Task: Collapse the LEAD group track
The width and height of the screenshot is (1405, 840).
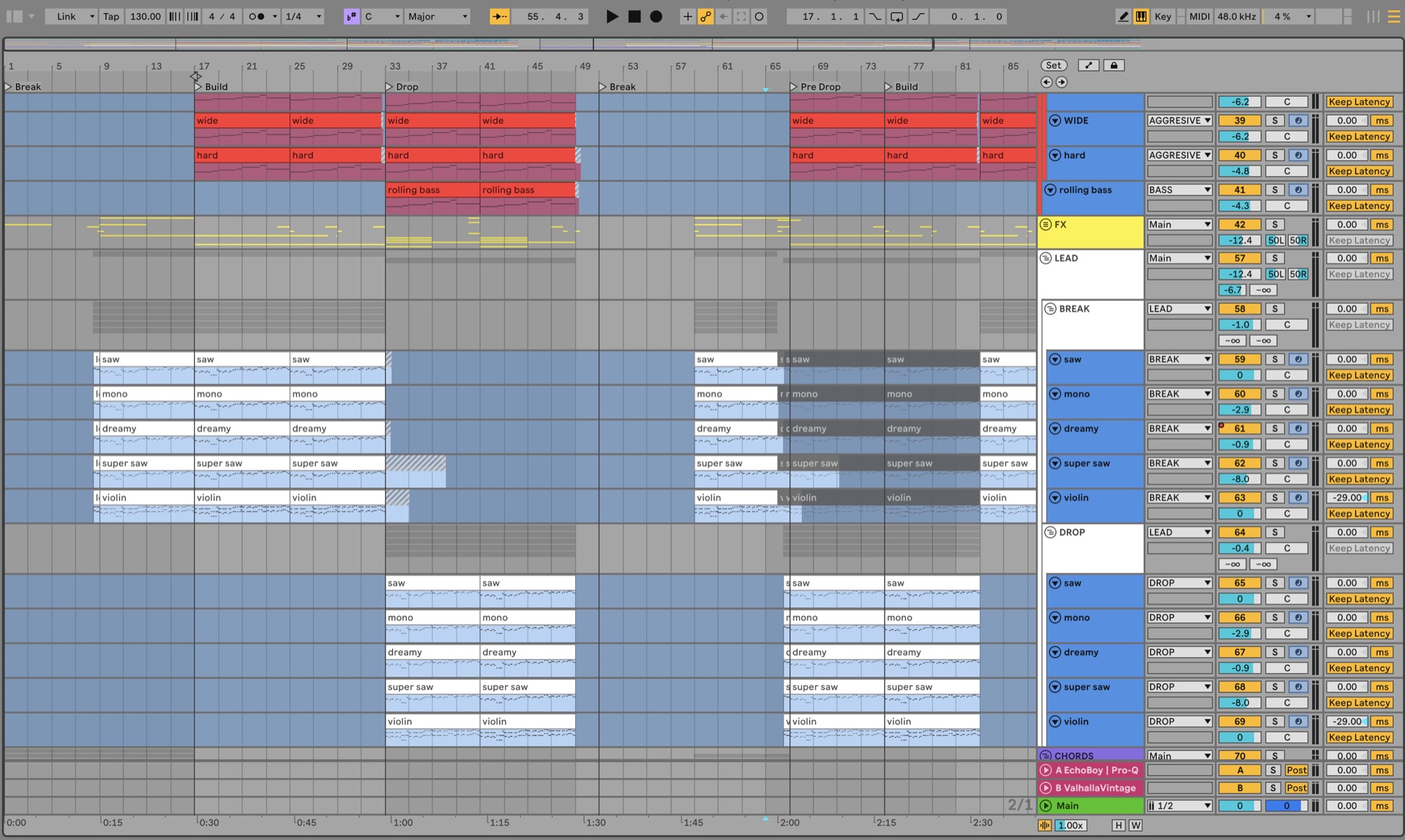Action: [1046, 258]
